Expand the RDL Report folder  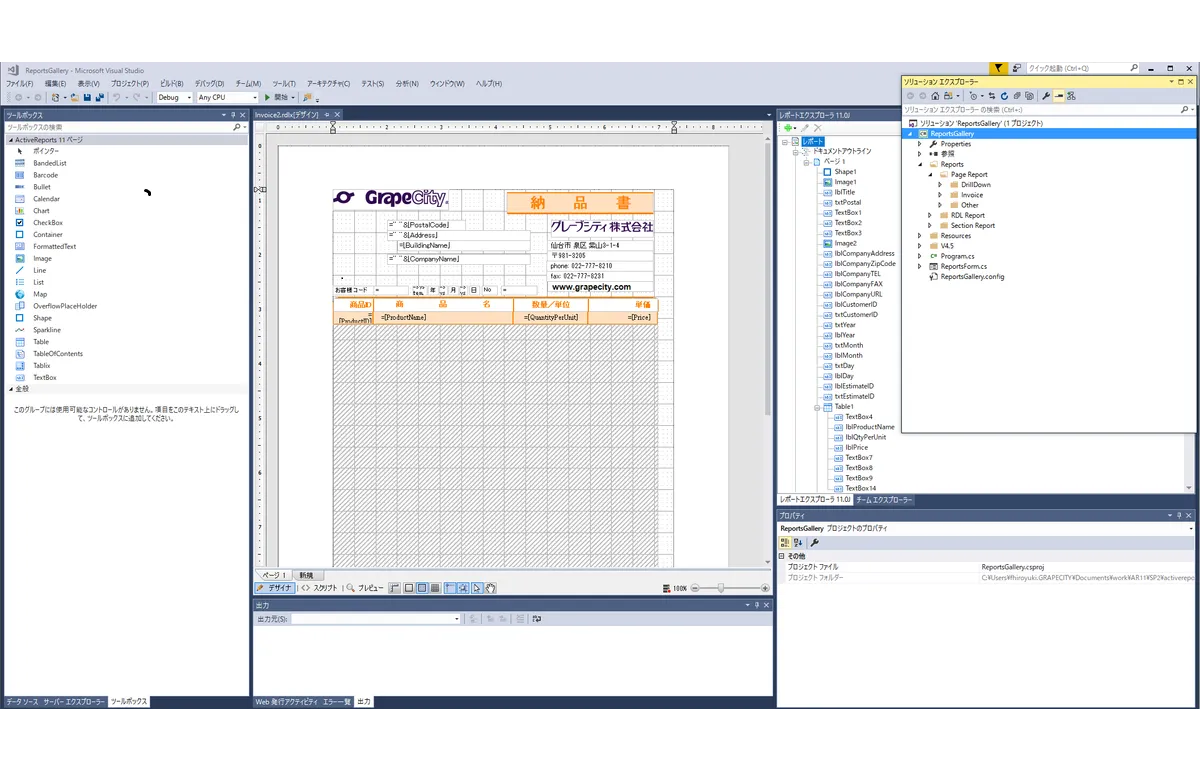click(930, 215)
